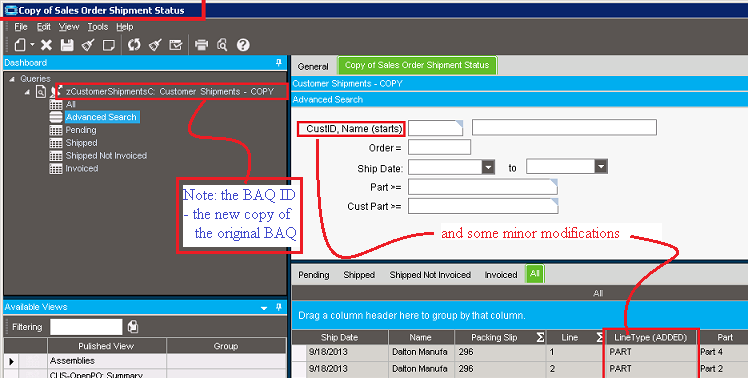Viewport: 748px width, 378px height.
Task: Click the Cust Part >= input field
Action: point(483,206)
